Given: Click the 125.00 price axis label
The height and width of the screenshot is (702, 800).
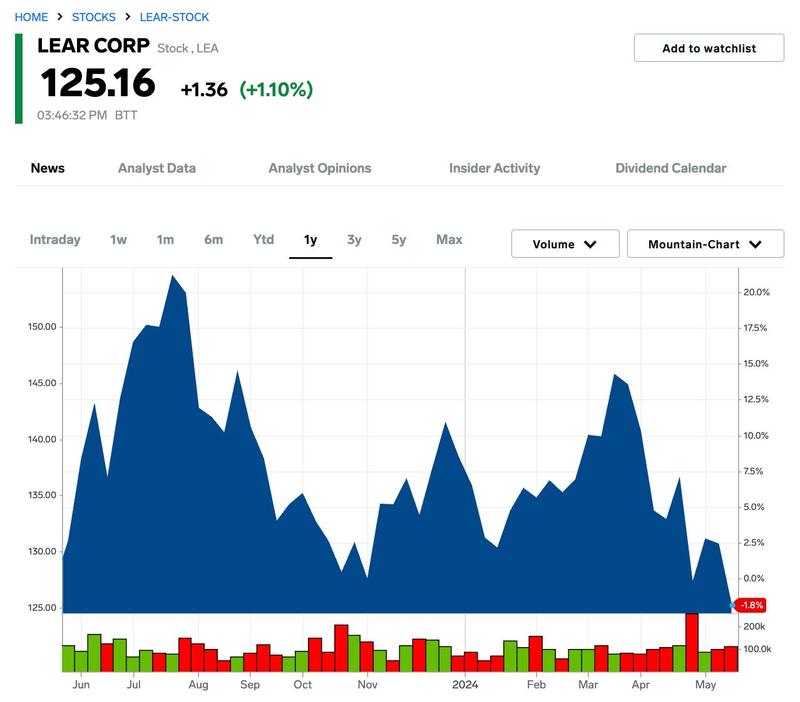Looking at the screenshot, I should pyautogui.click(x=42, y=607).
